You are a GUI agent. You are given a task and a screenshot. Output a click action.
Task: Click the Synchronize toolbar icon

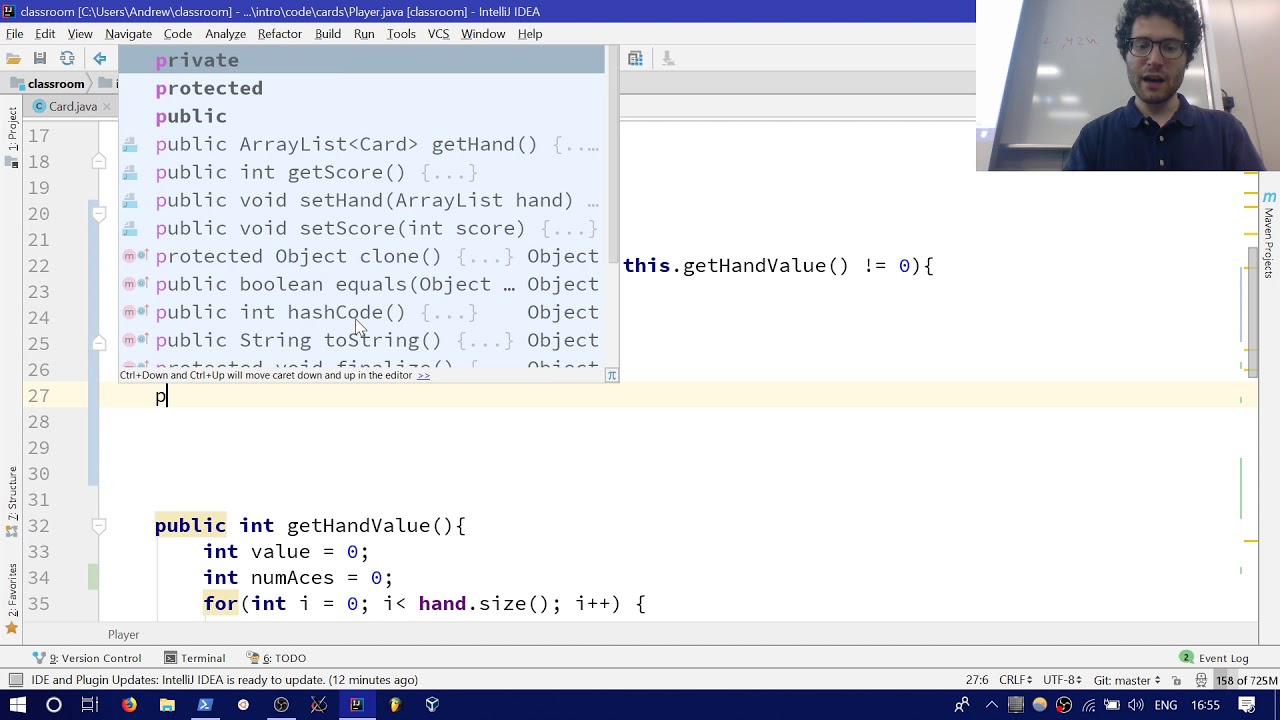(67, 59)
